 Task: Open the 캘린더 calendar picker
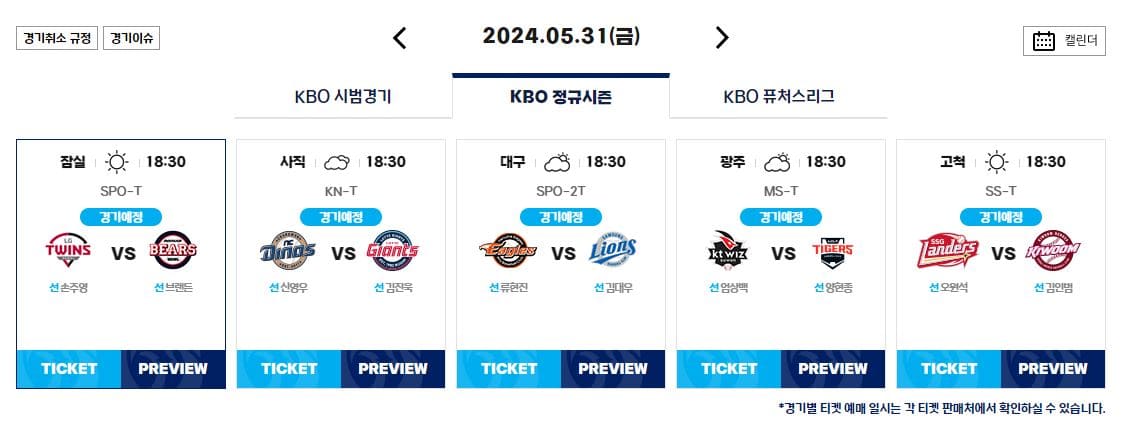pyautogui.click(x=1064, y=40)
